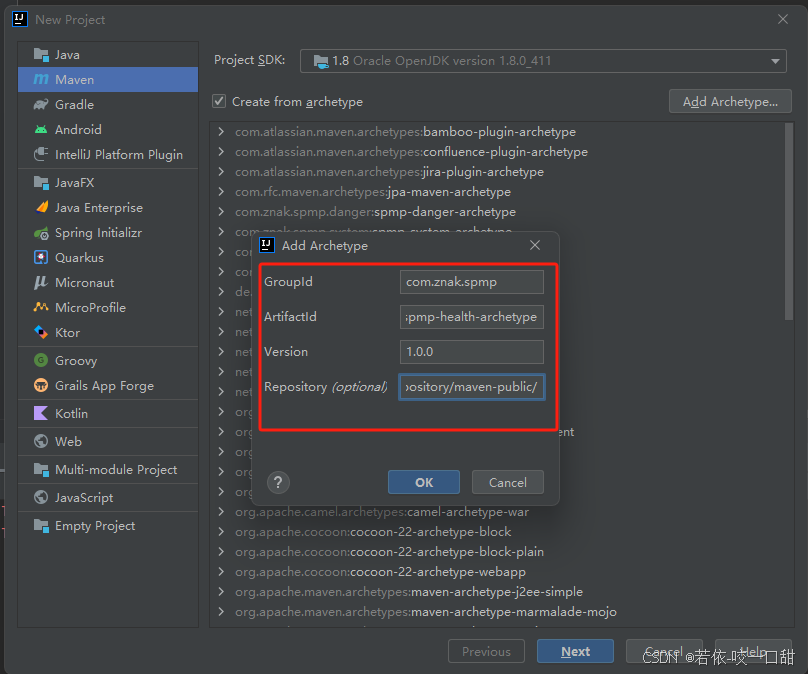Expand cocoon-22-archetype-block-plain entry
The image size is (808, 674).
[x=222, y=552]
